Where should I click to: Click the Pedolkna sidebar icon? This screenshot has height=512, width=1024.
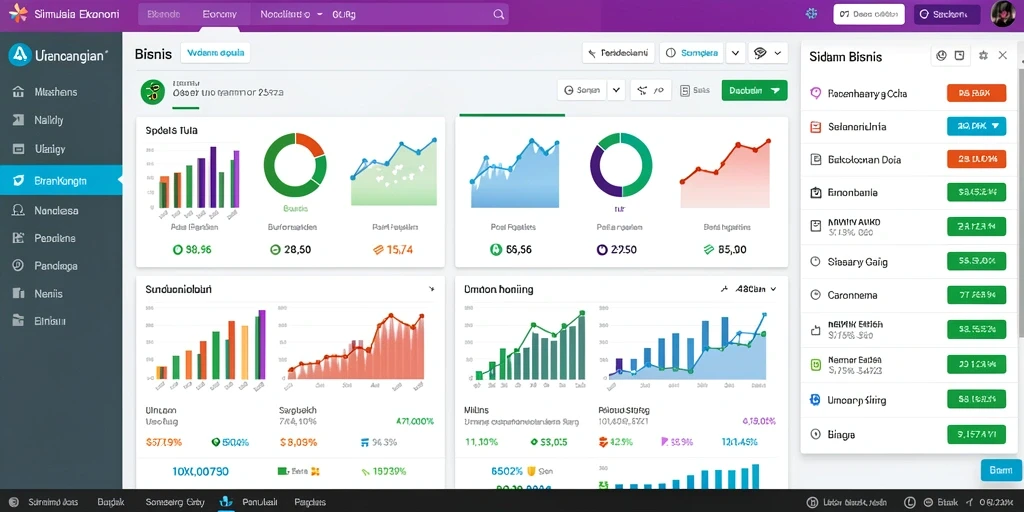pyautogui.click(x=18, y=238)
